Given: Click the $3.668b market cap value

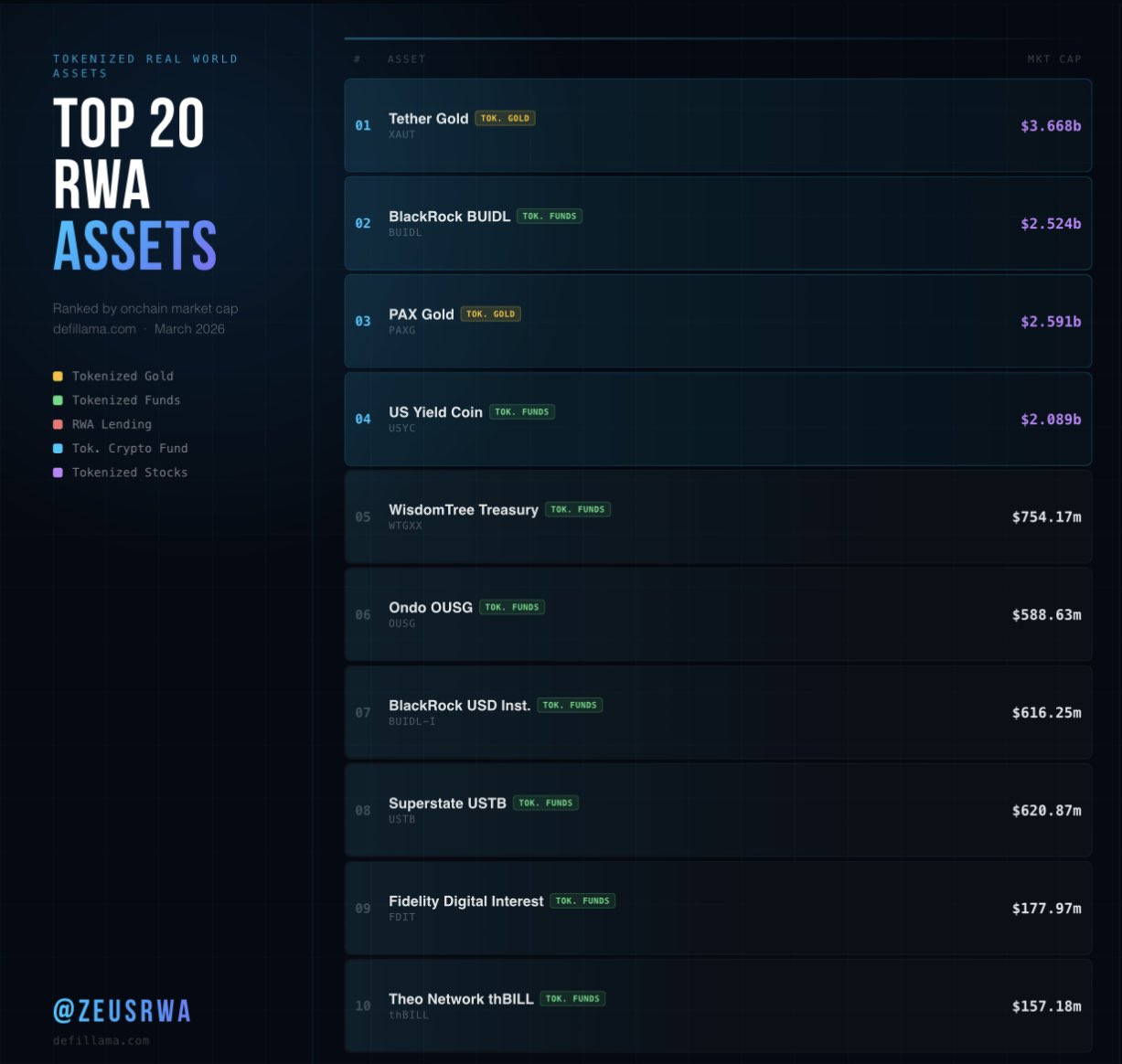Looking at the screenshot, I should pyautogui.click(x=1051, y=126).
